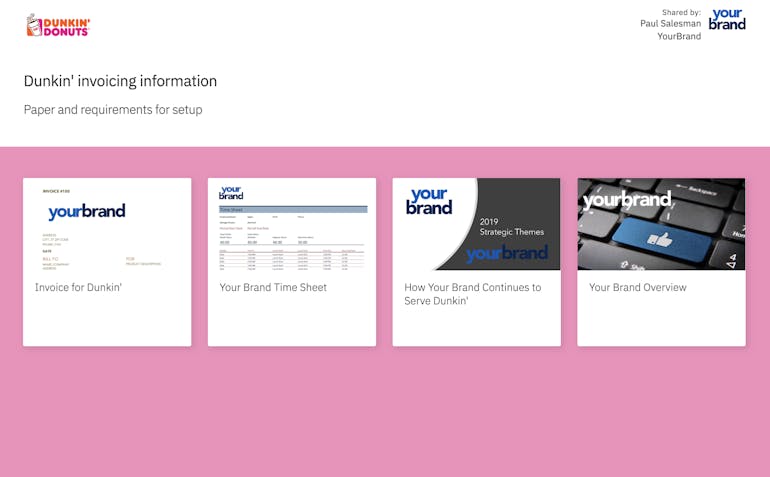The image size is (770, 477).
Task: Click 'YourBrand' company text under Paul Salesman
Action: (679, 36)
